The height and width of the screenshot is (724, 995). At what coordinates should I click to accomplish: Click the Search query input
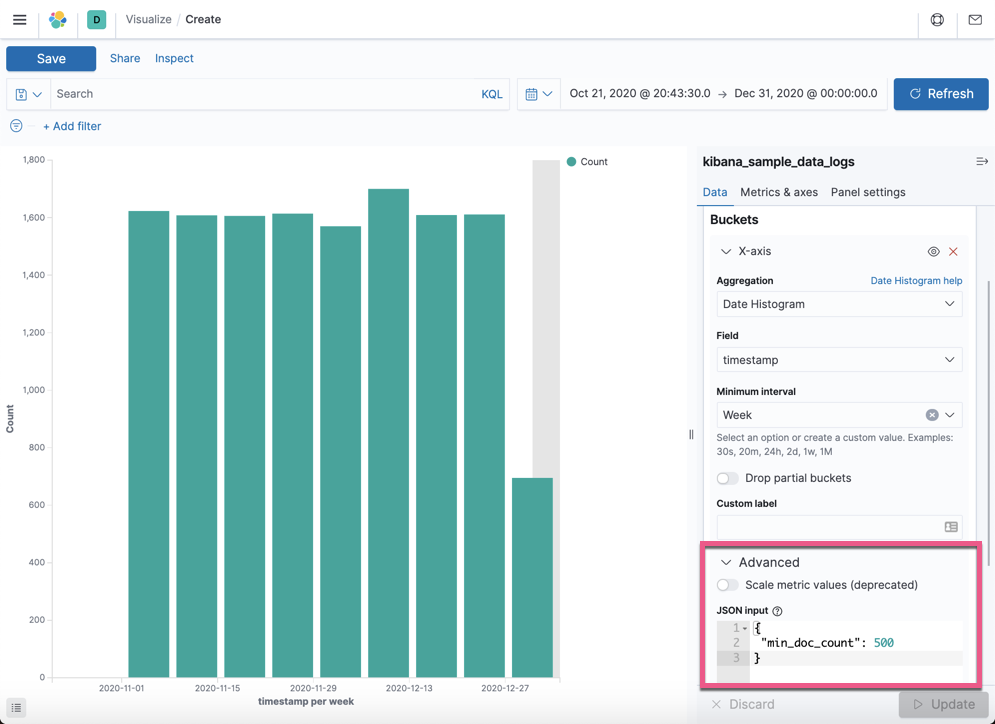point(263,94)
